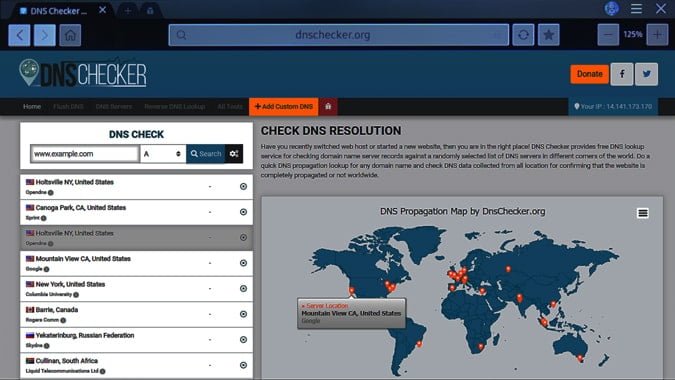
Task: Click the address bar showing dnschecker.org
Action: [x=338, y=35]
